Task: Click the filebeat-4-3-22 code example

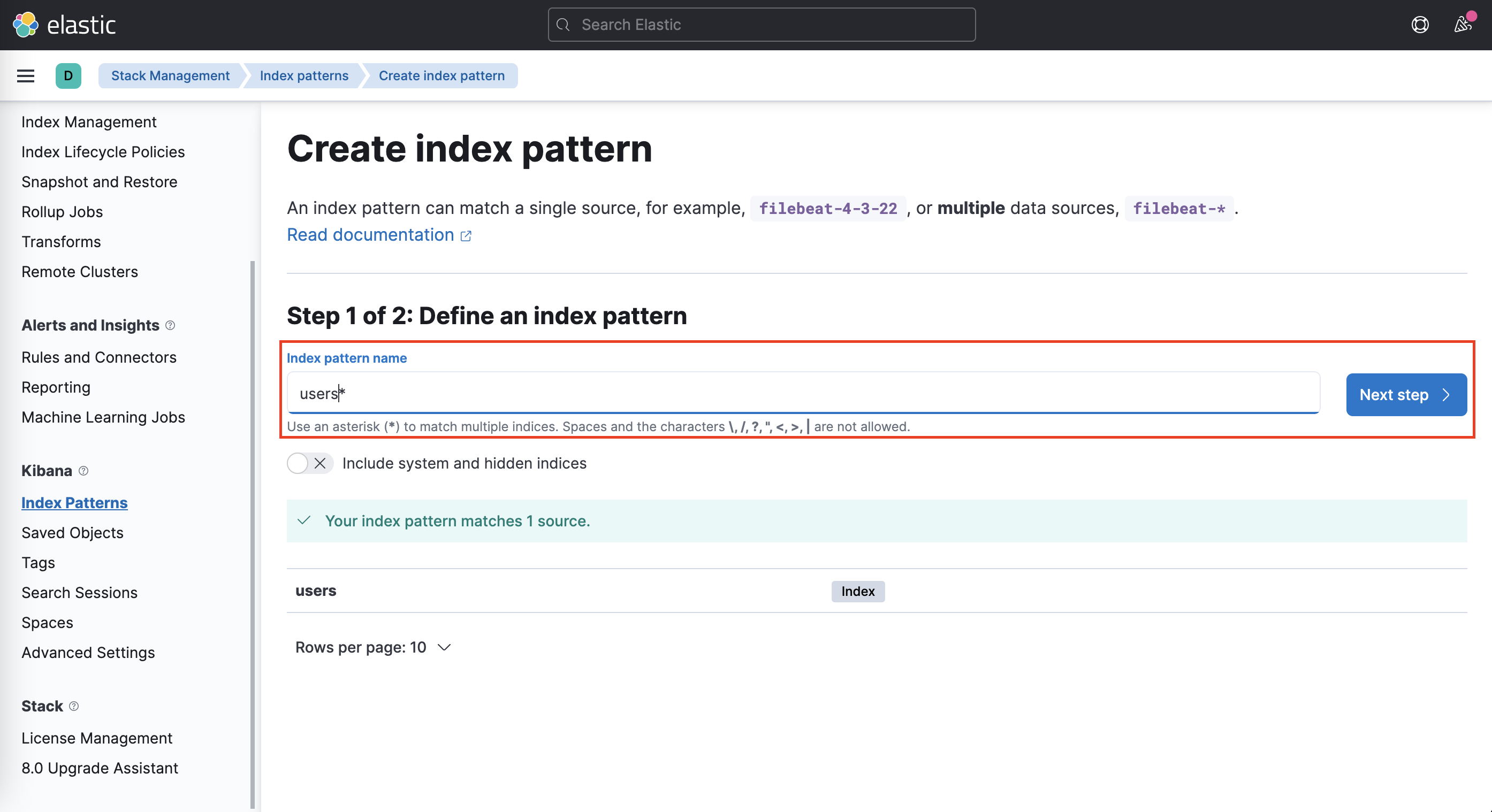Action: (x=828, y=209)
